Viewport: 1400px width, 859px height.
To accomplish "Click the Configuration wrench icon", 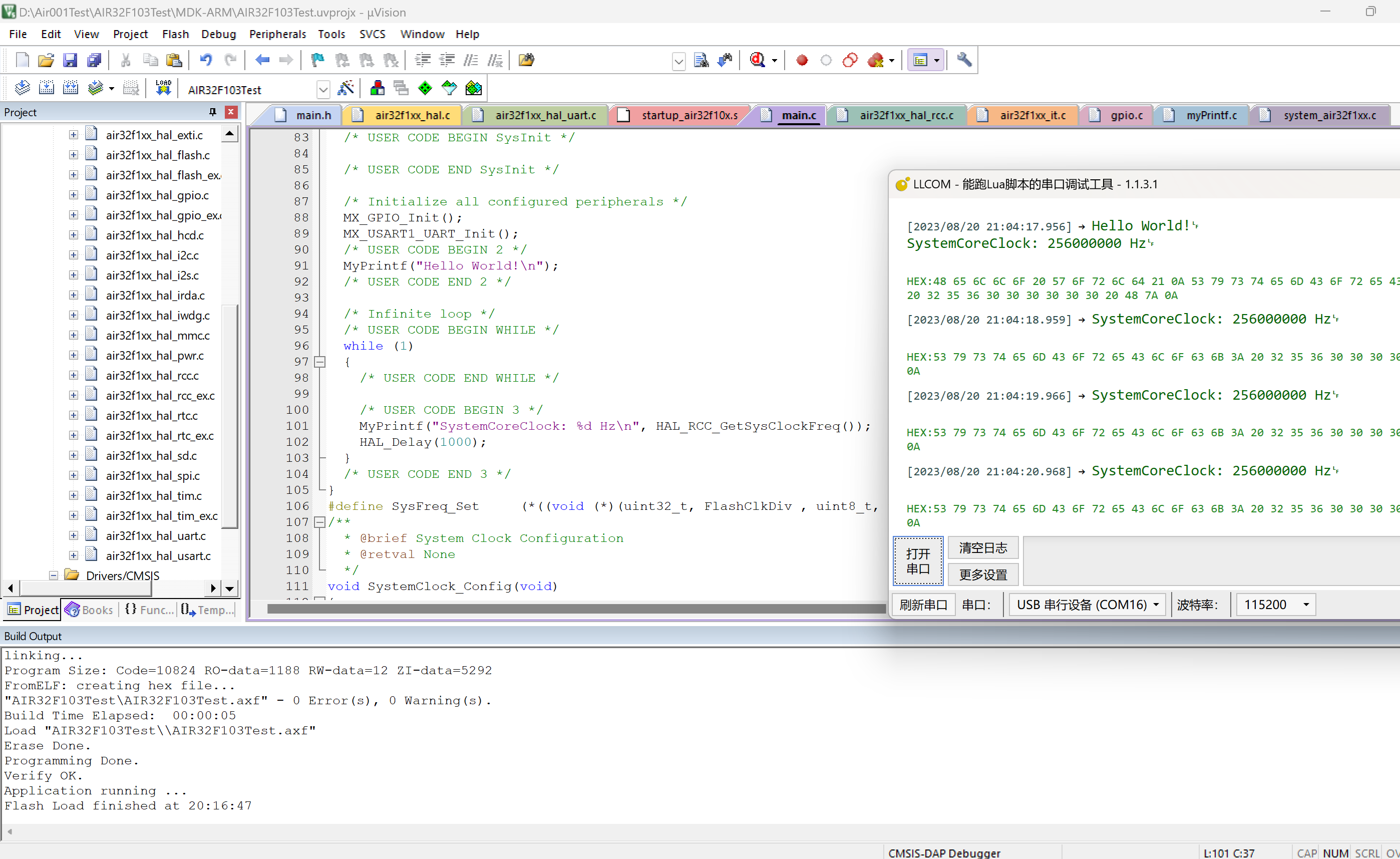I will (964, 60).
